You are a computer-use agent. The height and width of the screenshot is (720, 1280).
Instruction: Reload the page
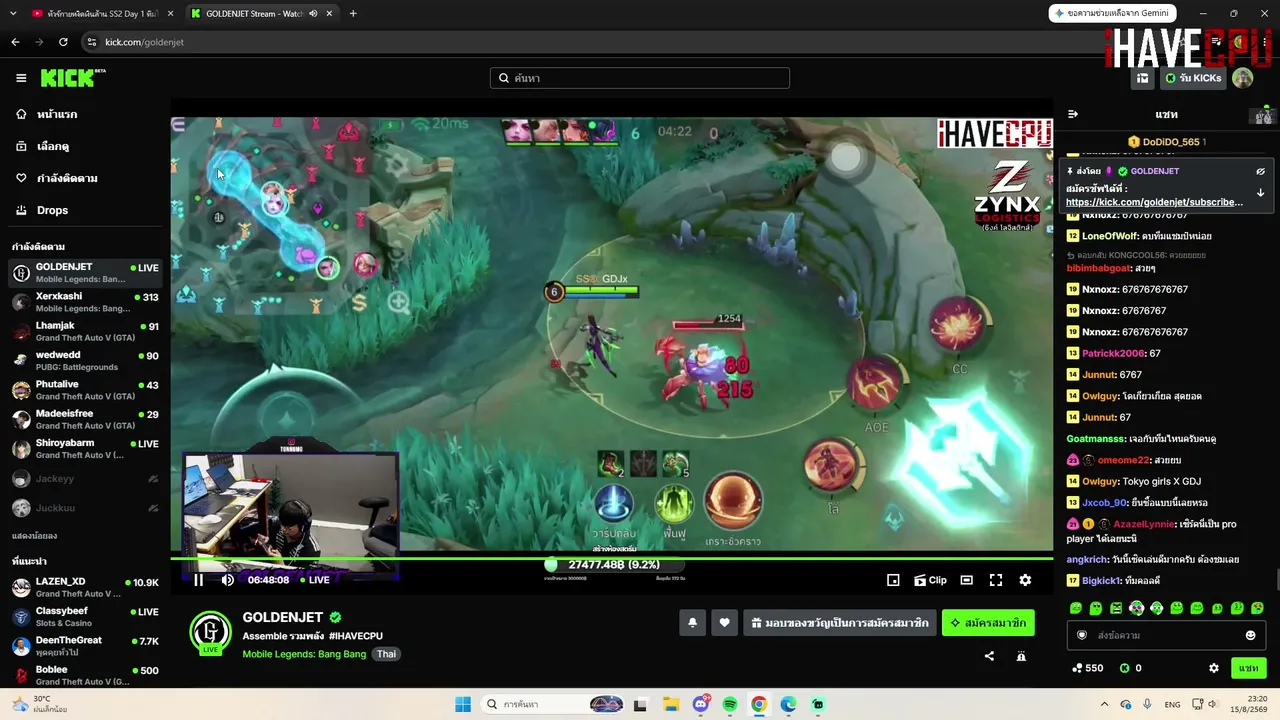point(63,42)
